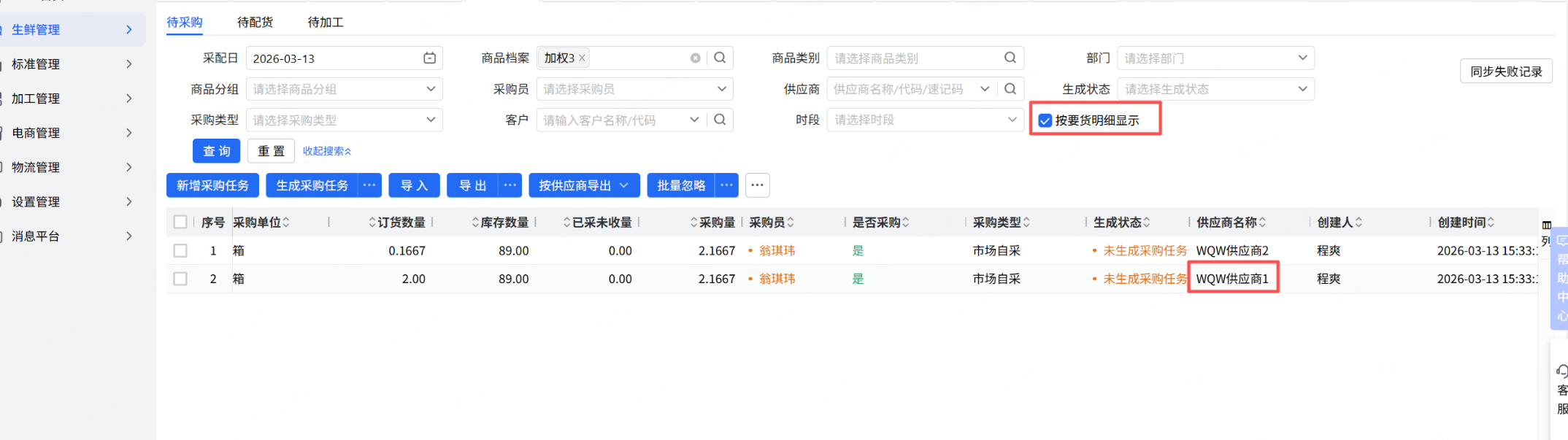Sort by 供应商名称 column arrows
The width and height of the screenshot is (1568, 440).
point(1262,223)
